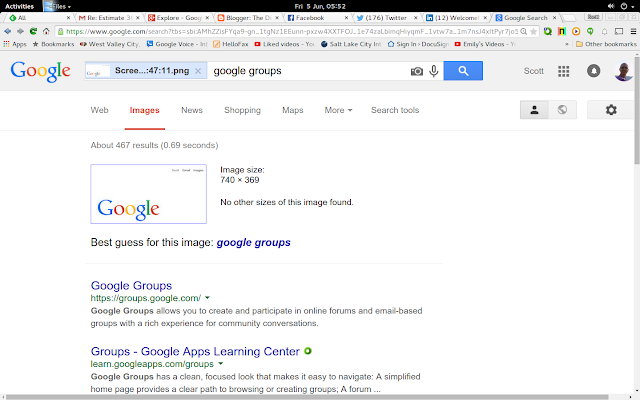Click the Google logo
640x400 pixels.
[x=40, y=71]
